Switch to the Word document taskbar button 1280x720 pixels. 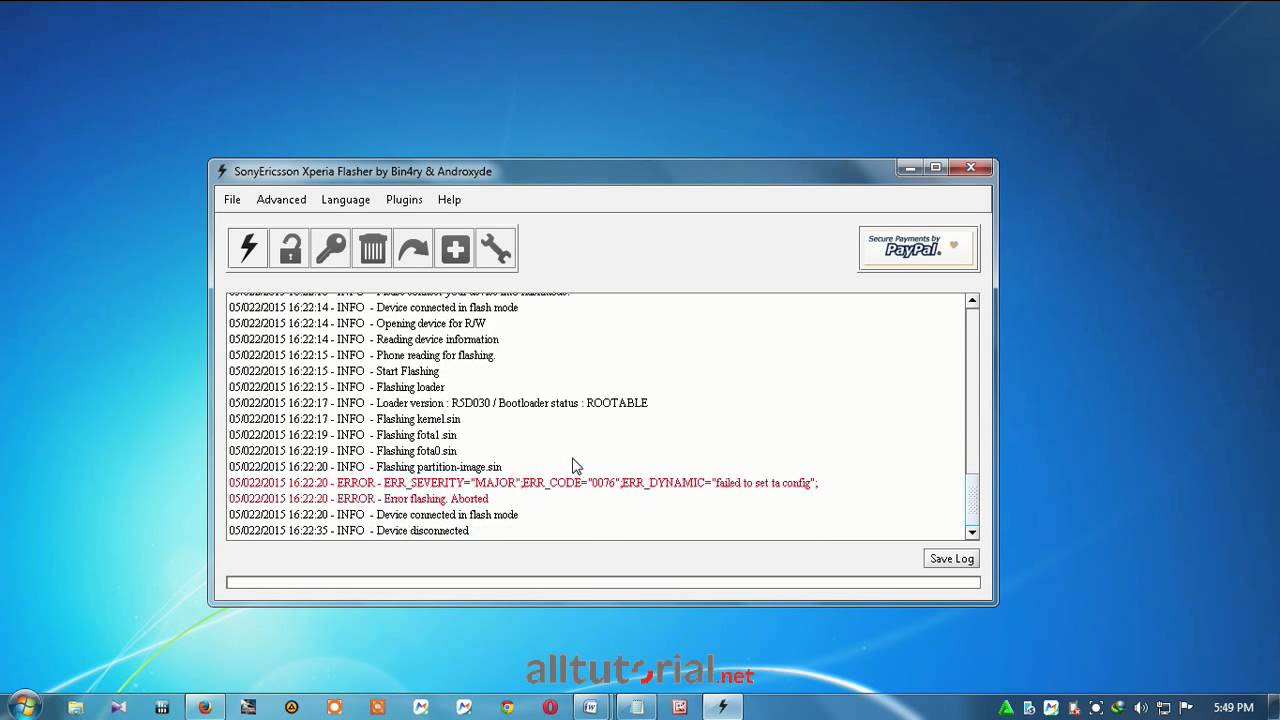coord(591,707)
